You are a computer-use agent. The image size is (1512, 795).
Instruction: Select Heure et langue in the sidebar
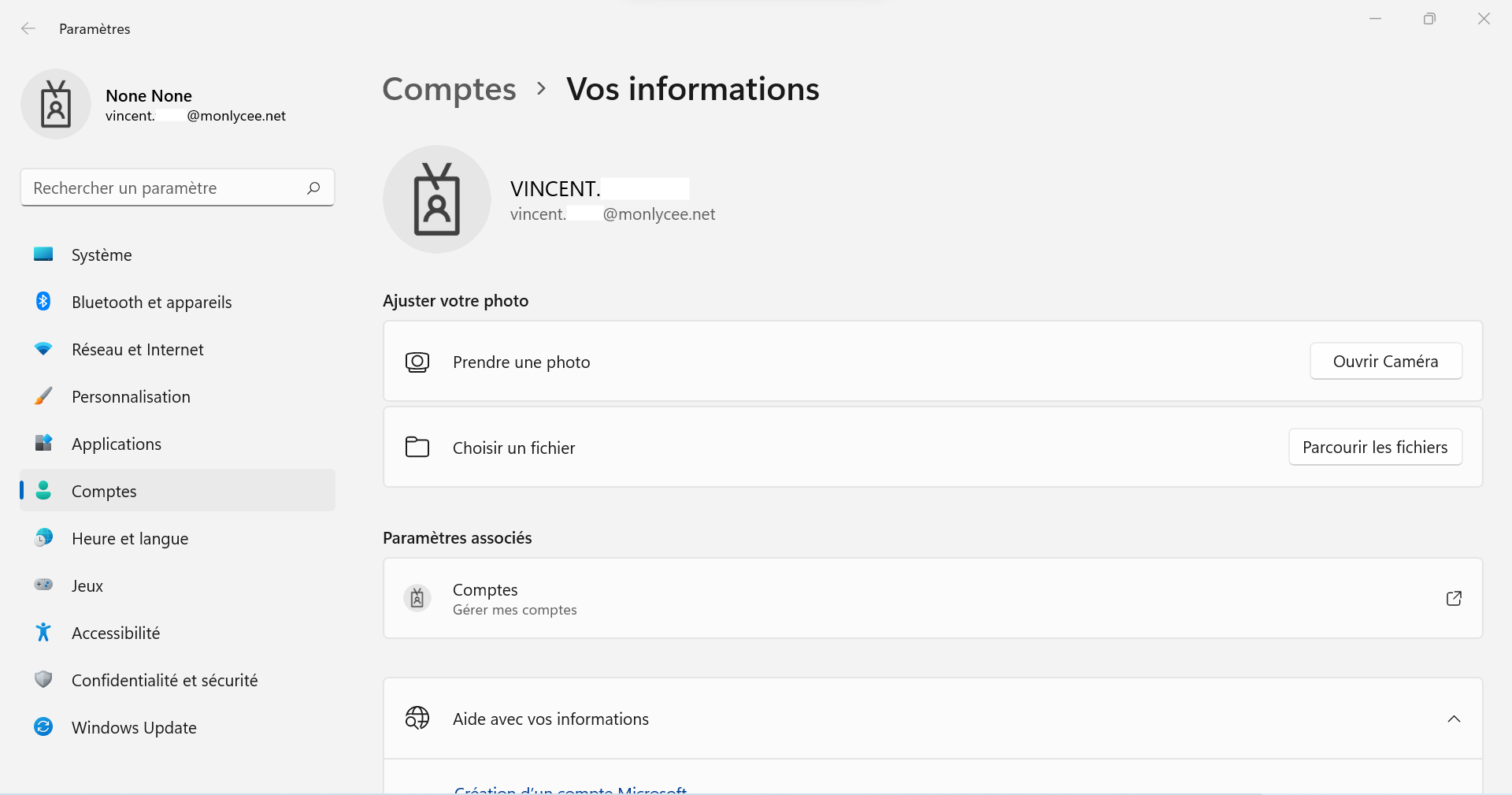177,538
